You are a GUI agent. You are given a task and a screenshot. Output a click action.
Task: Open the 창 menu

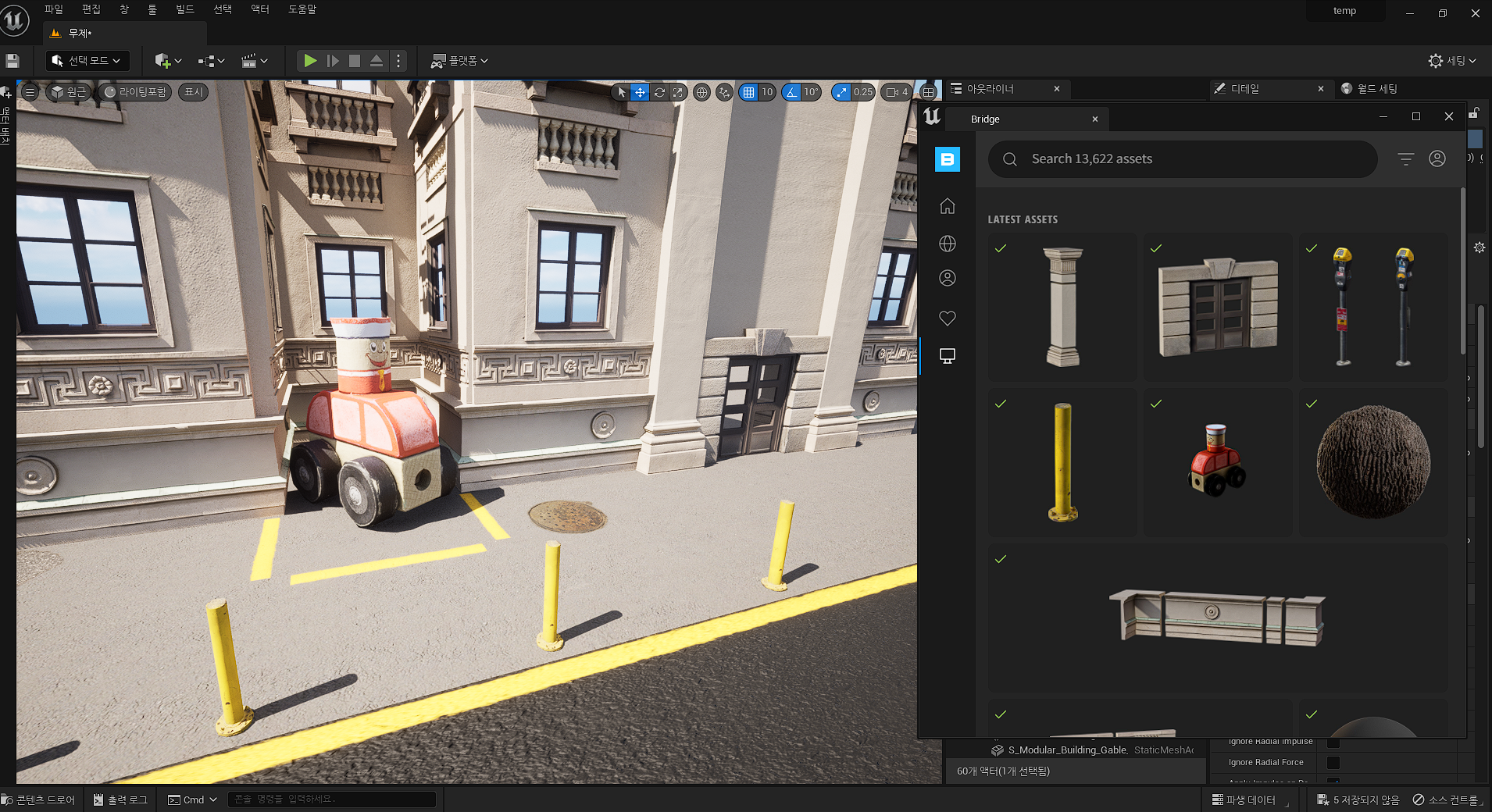coord(124,9)
